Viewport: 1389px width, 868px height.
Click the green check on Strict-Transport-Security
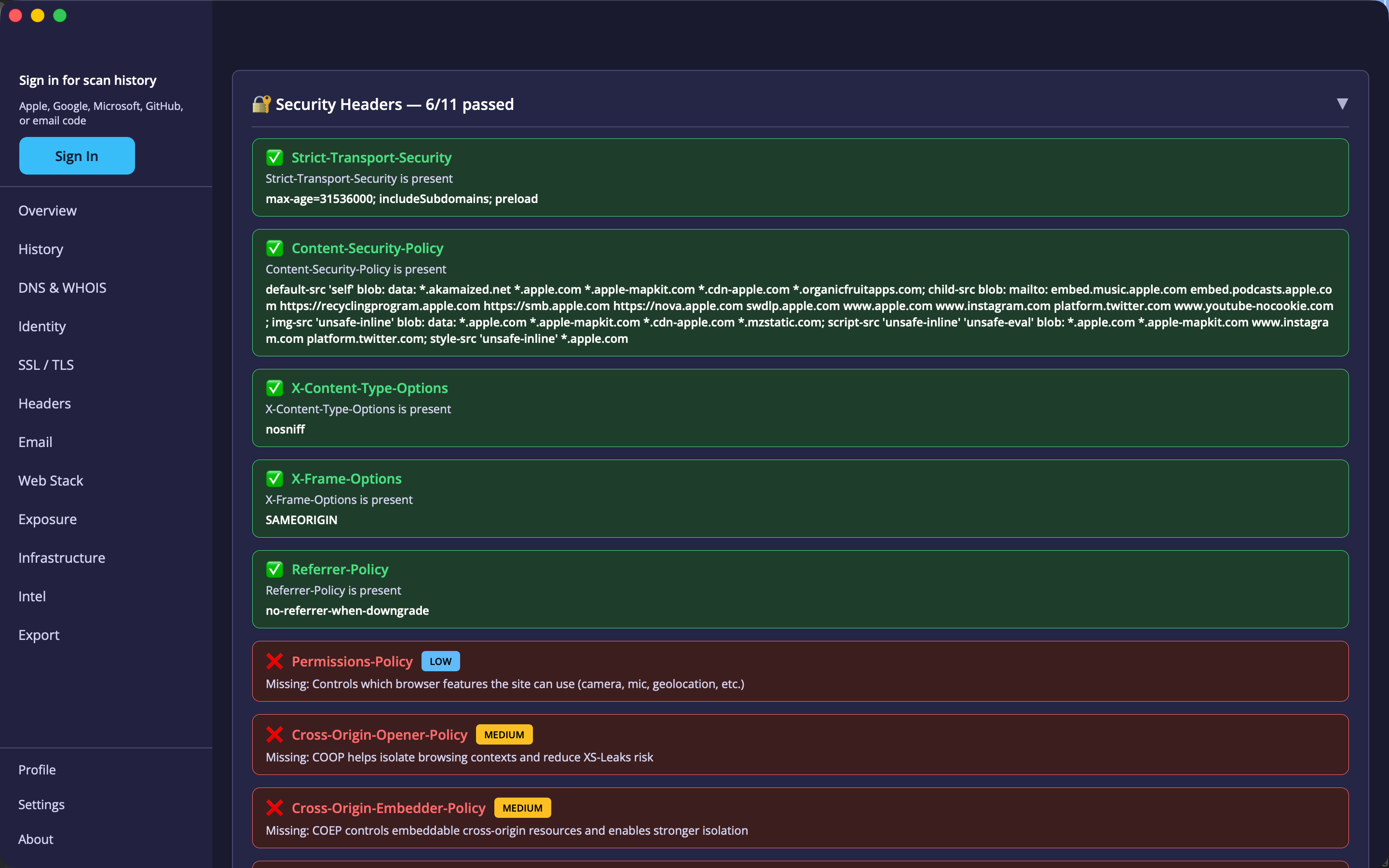[x=274, y=157]
